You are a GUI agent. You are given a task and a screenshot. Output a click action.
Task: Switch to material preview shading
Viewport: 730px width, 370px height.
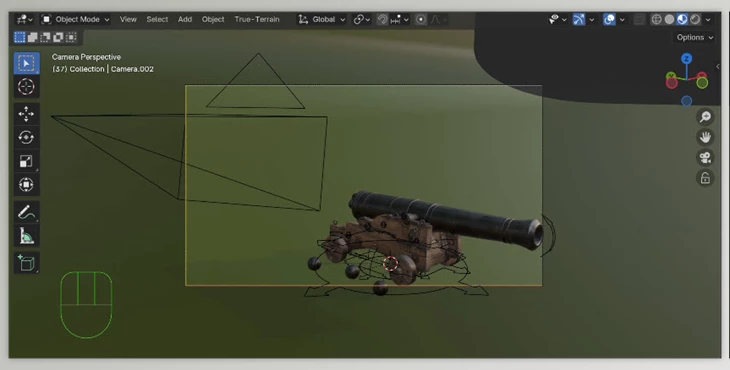pos(682,20)
